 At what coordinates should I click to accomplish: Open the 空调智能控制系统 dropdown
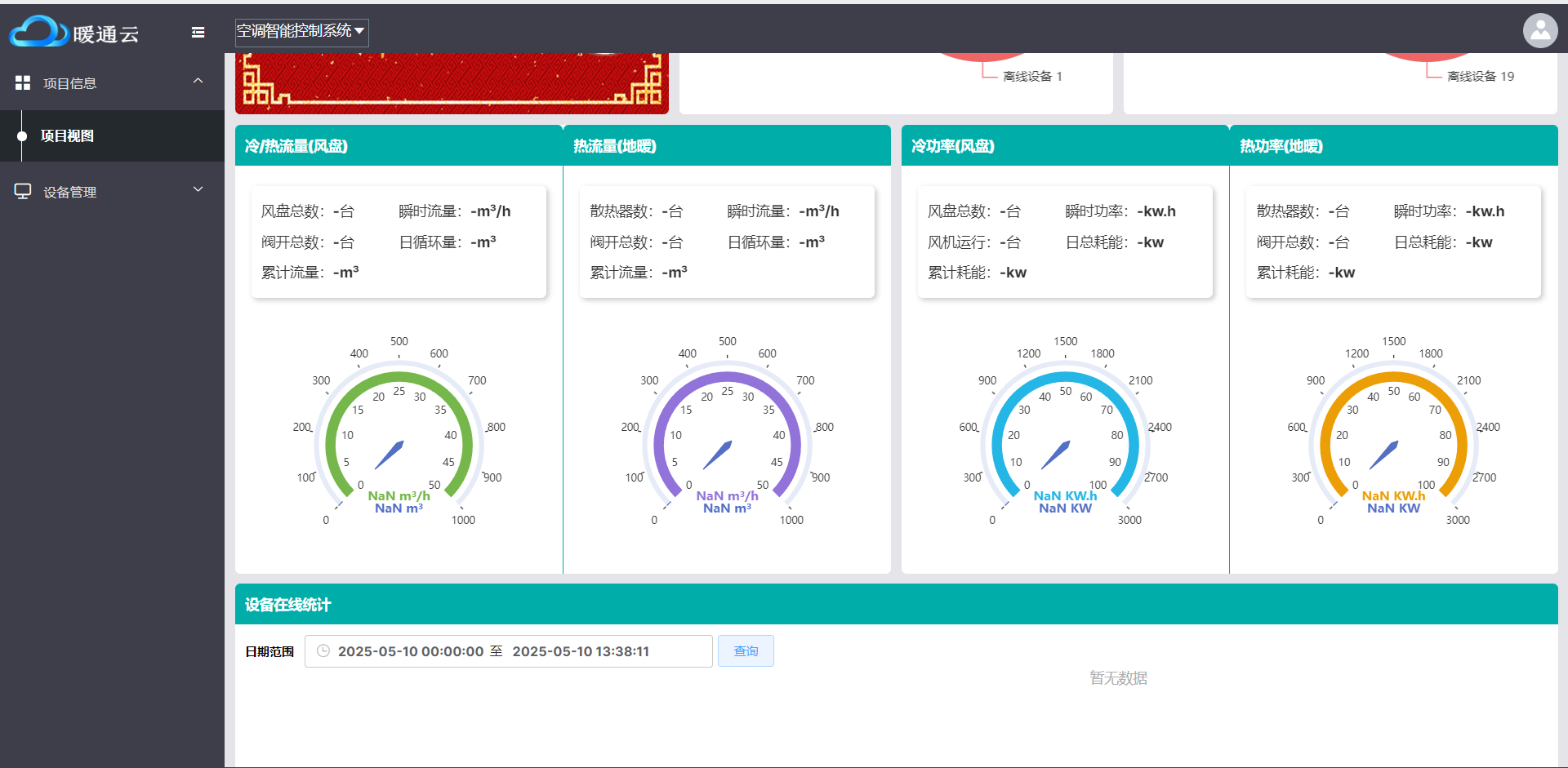[x=301, y=32]
